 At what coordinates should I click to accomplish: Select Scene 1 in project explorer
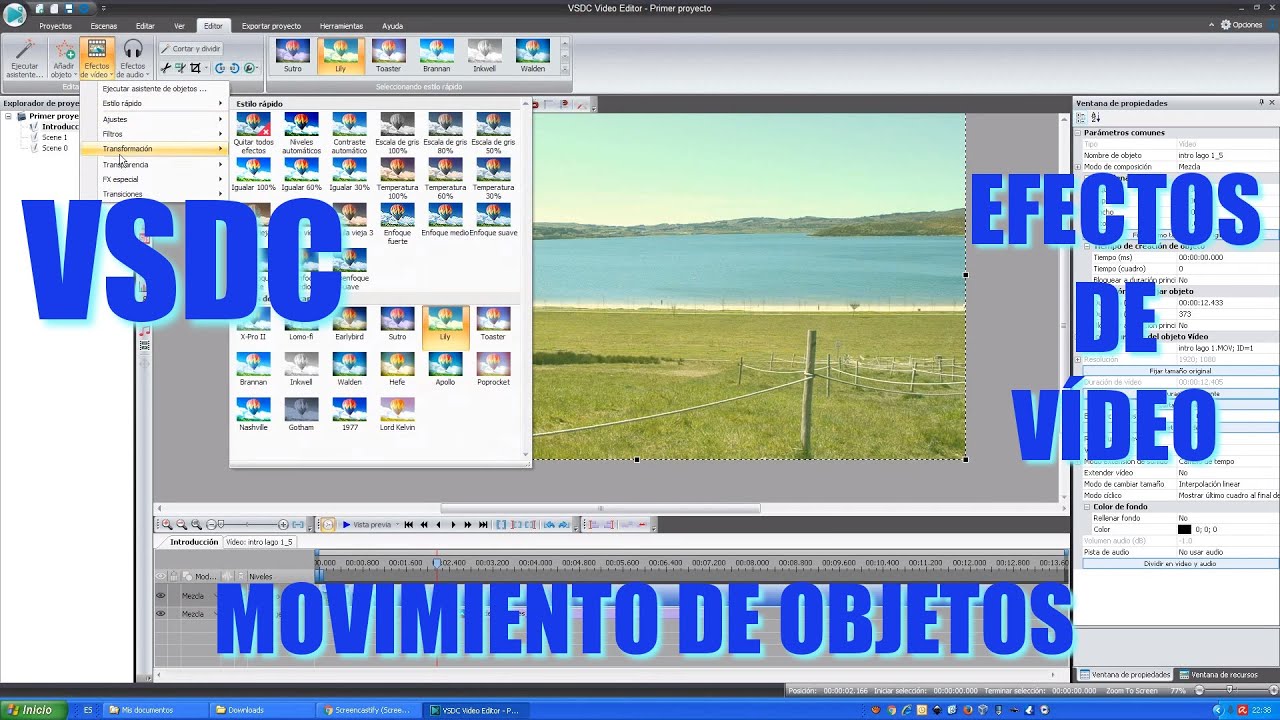(x=55, y=137)
